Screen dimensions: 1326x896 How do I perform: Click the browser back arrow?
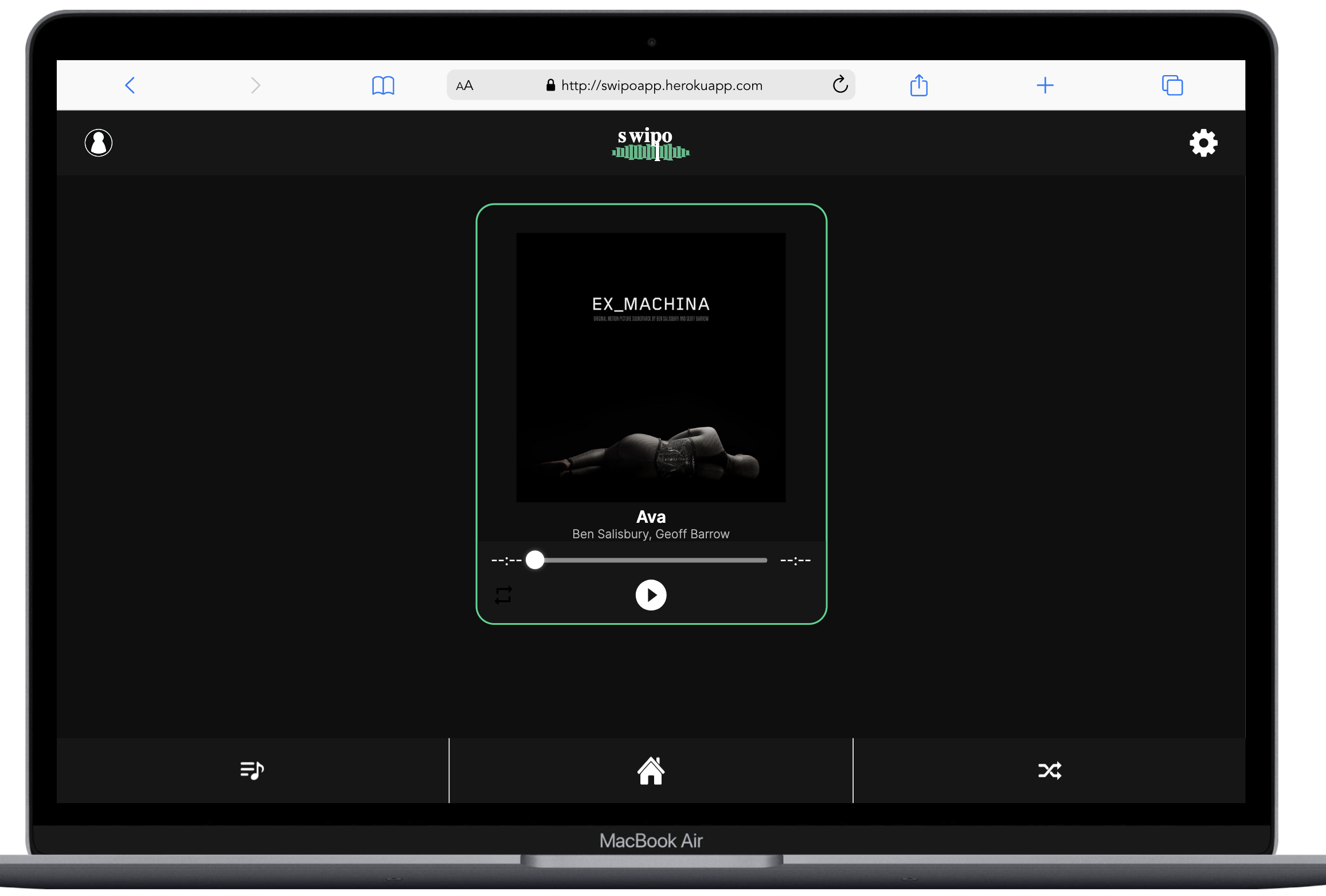point(130,85)
